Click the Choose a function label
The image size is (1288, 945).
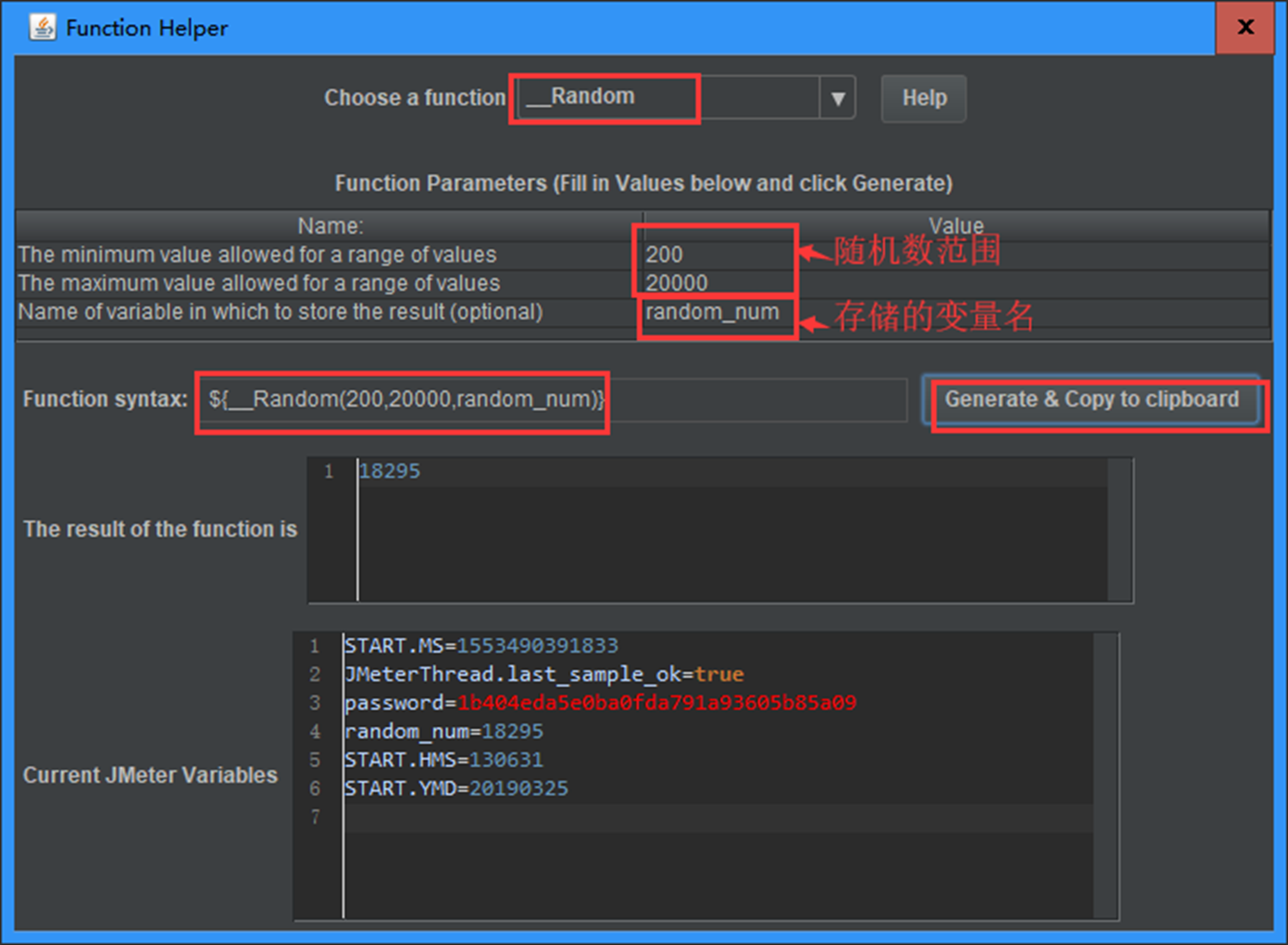[414, 98]
